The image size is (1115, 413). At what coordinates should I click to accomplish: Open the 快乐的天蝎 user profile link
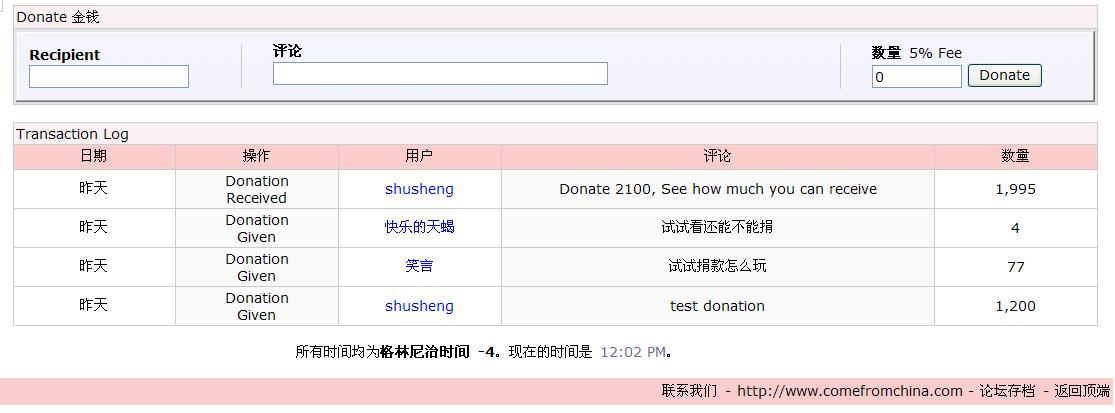419,227
